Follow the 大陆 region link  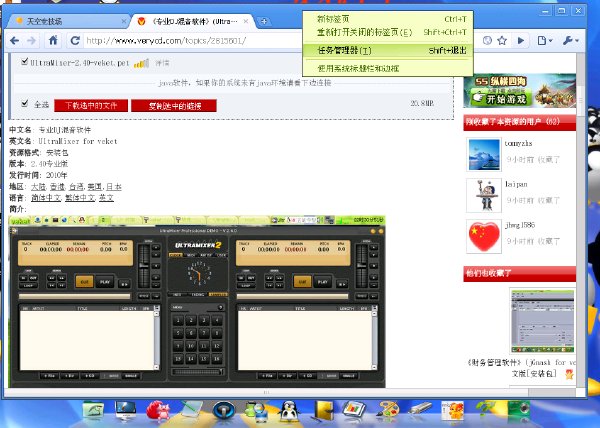(38, 187)
